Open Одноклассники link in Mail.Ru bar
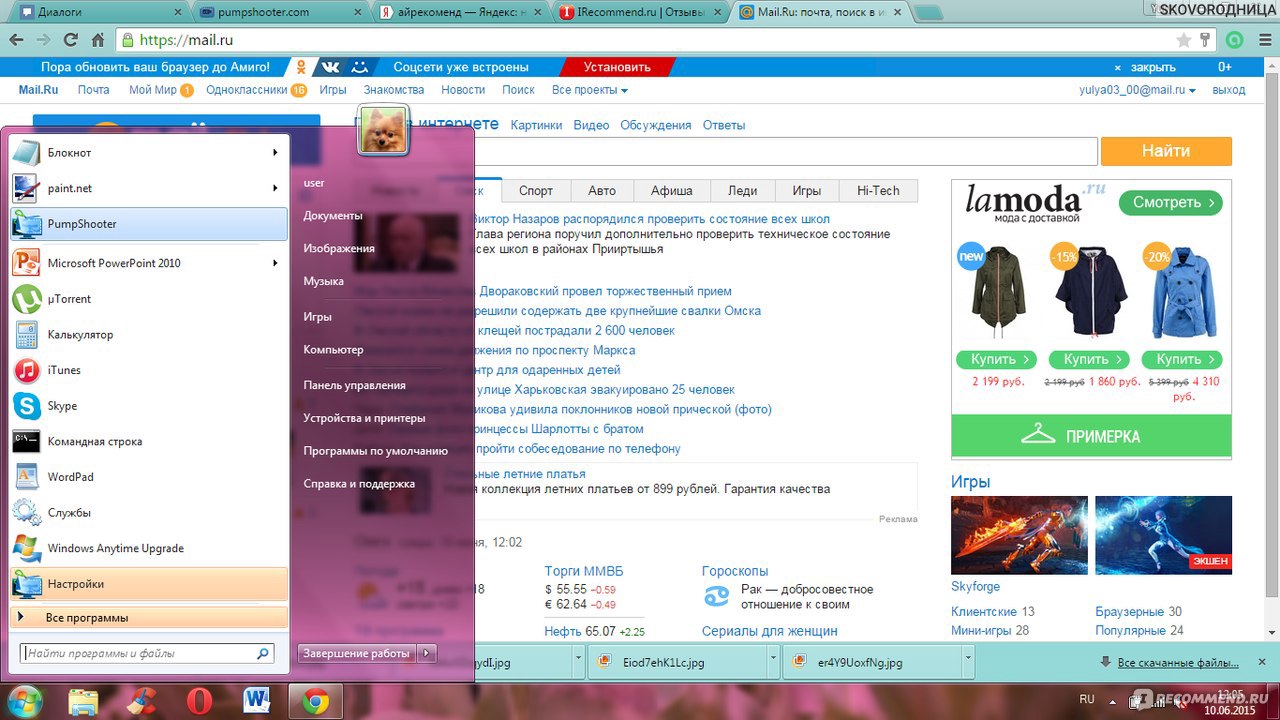The height and width of the screenshot is (720, 1280). click(x=247, y=90)
